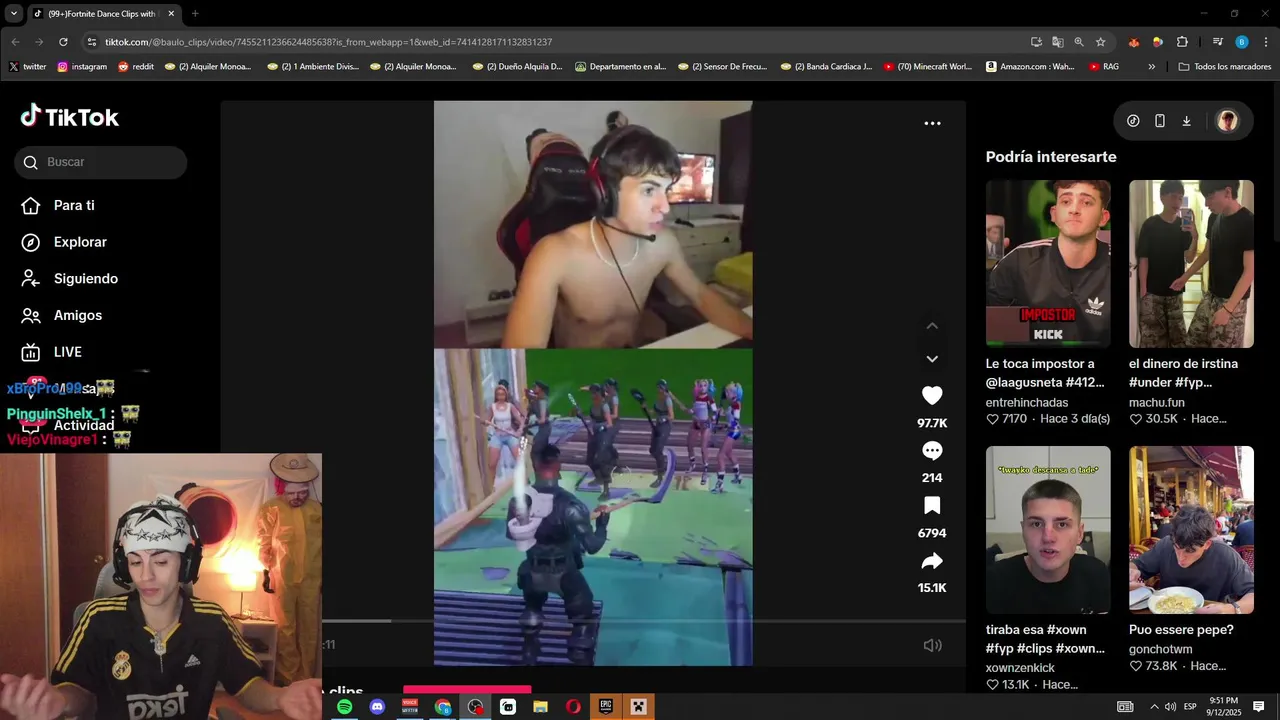The height and width of the screenshot is (720, 1280).
Task: Share the video using the arrow icon
Action: (x=932, y=561)
